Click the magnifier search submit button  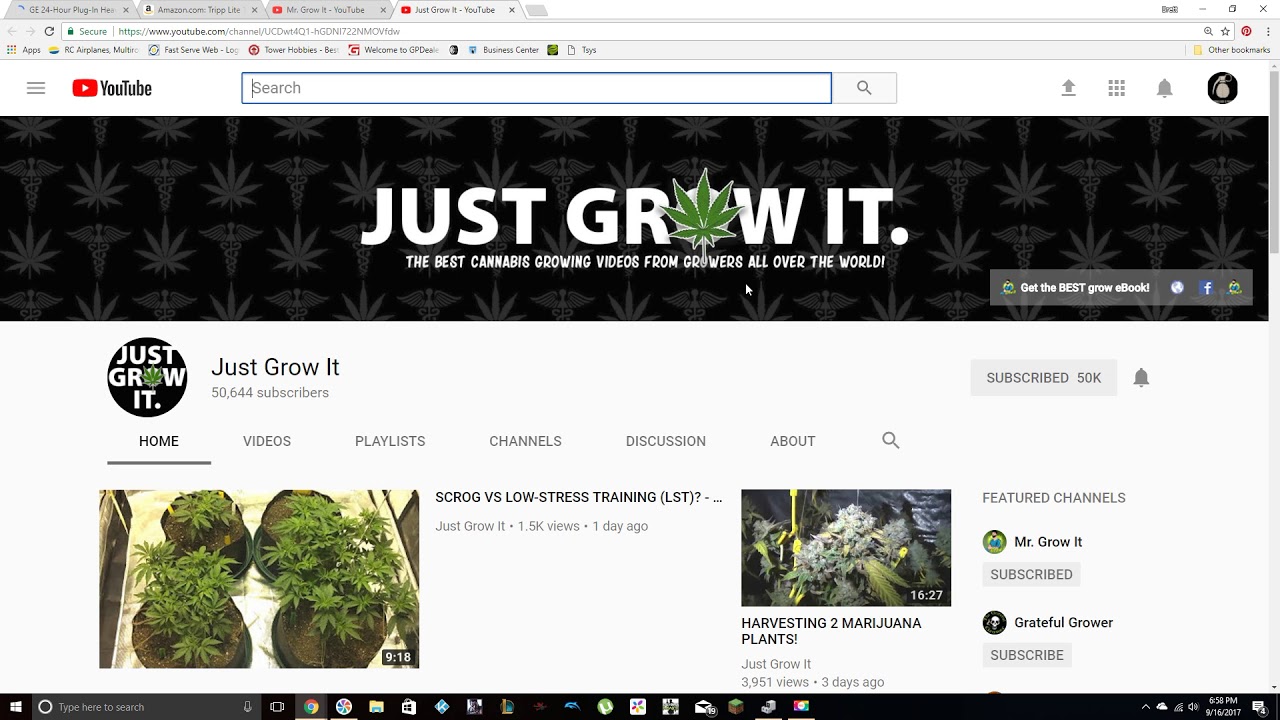pos(864,88)
